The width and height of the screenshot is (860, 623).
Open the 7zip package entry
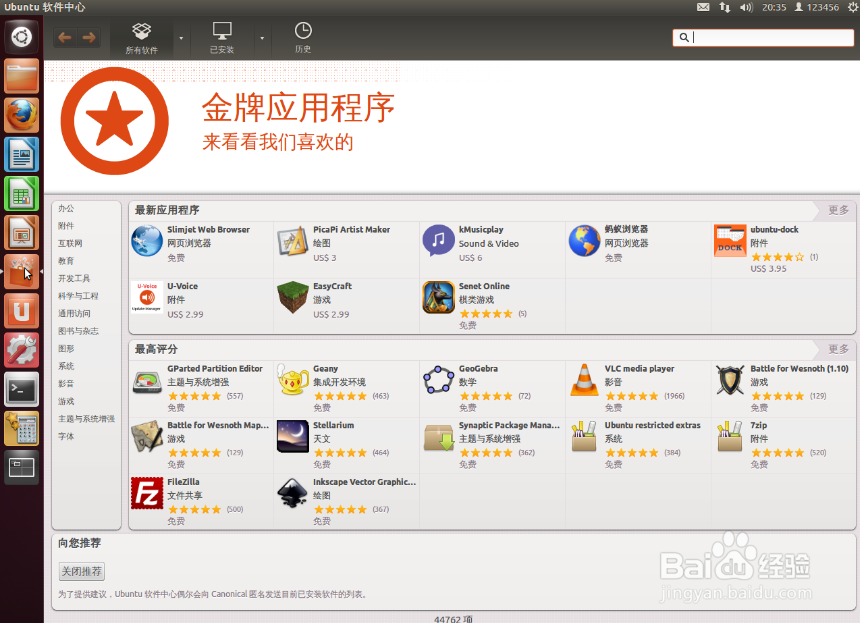coord(731,436)
